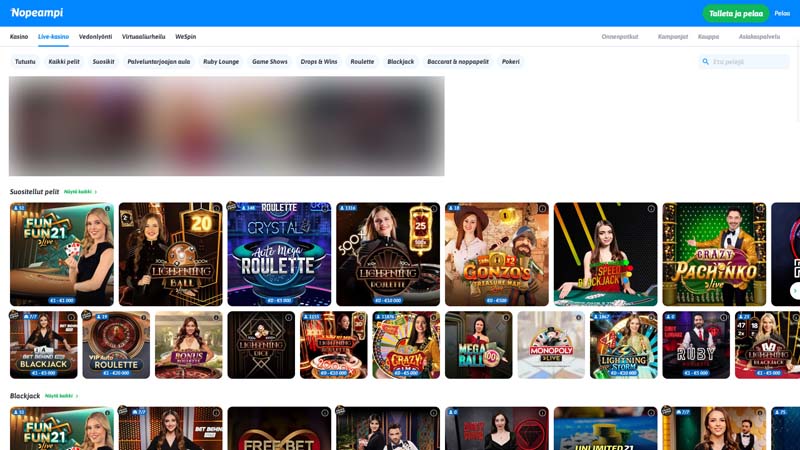Click the search magnifier icon
The image size is (800, 450).
[x=706, y=62]
